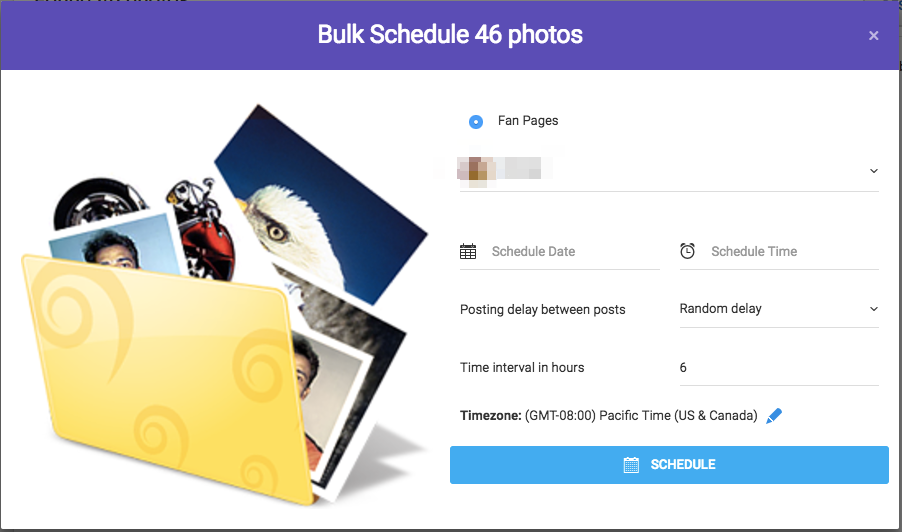This screenshot has width=902, height=532.
Task: Expand the fan page selection dropdown arrow
Action: pos(873,171)
